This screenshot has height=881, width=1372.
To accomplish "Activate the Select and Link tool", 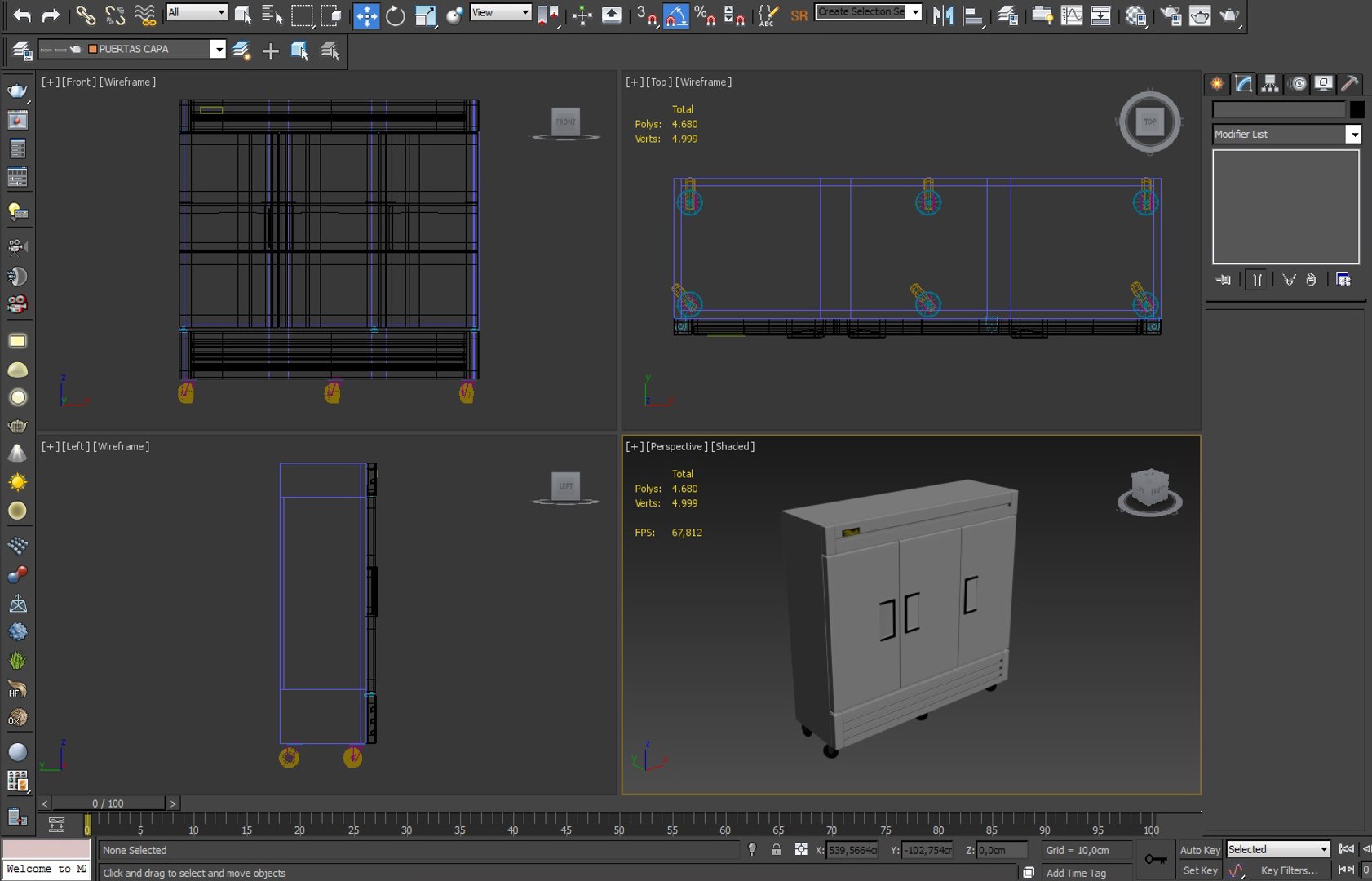I will pos(85,15).
